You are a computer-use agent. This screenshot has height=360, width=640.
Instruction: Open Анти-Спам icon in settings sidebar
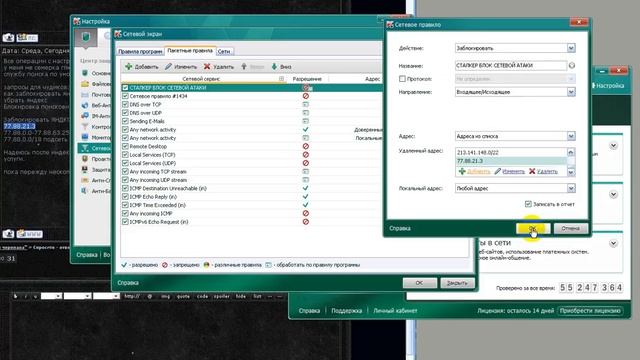85,180
